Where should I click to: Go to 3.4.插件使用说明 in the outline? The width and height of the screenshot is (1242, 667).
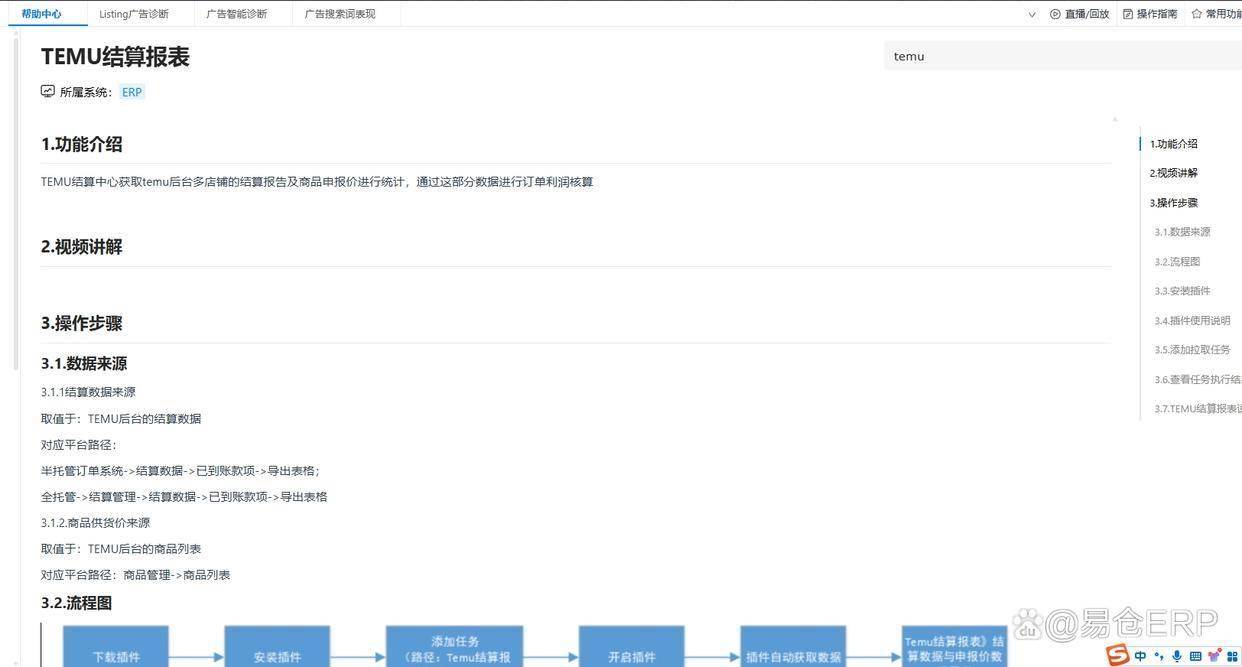[x=1192, y=321]
